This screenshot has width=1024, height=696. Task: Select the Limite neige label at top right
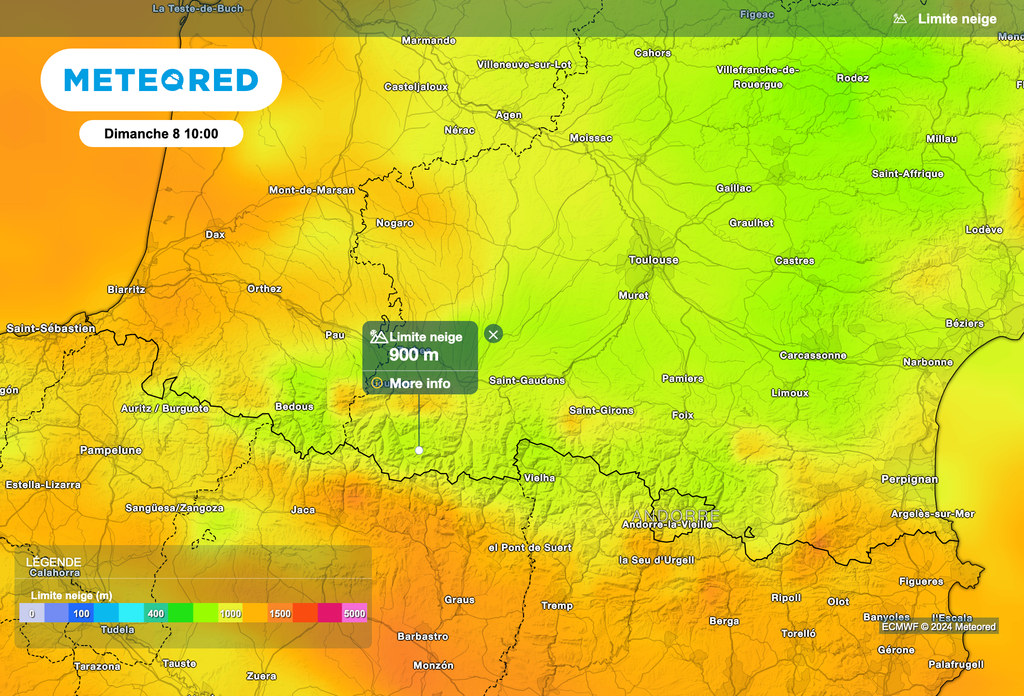pos(957,19)
